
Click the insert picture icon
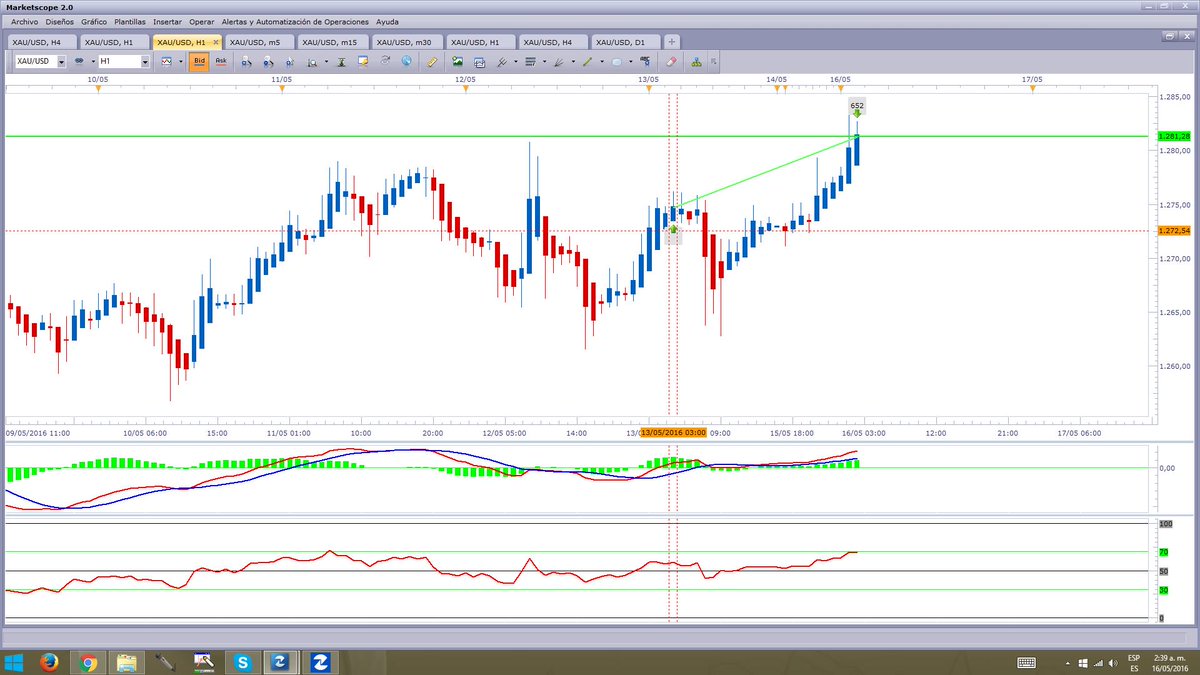[x=457, y=61]
